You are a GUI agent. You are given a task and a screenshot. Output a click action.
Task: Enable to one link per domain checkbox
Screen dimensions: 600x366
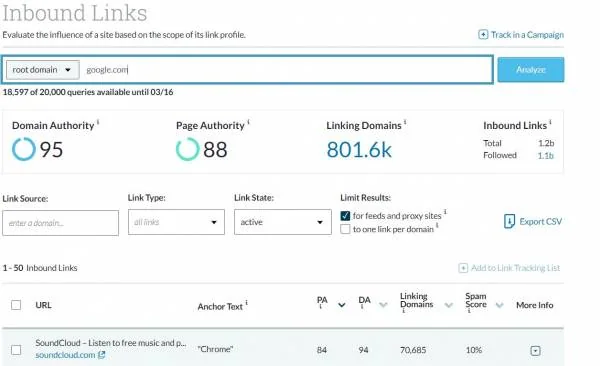click(345, 229)
